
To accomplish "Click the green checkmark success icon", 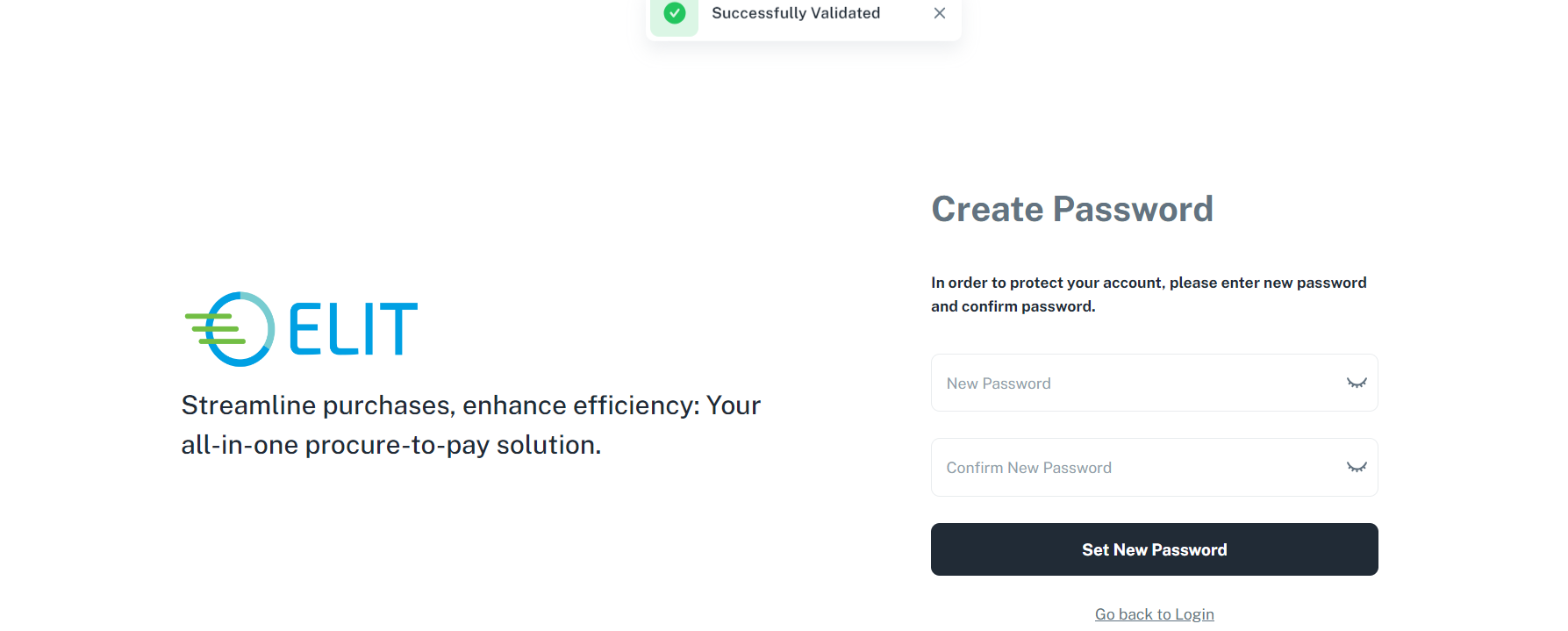I will tap(674, 13).
